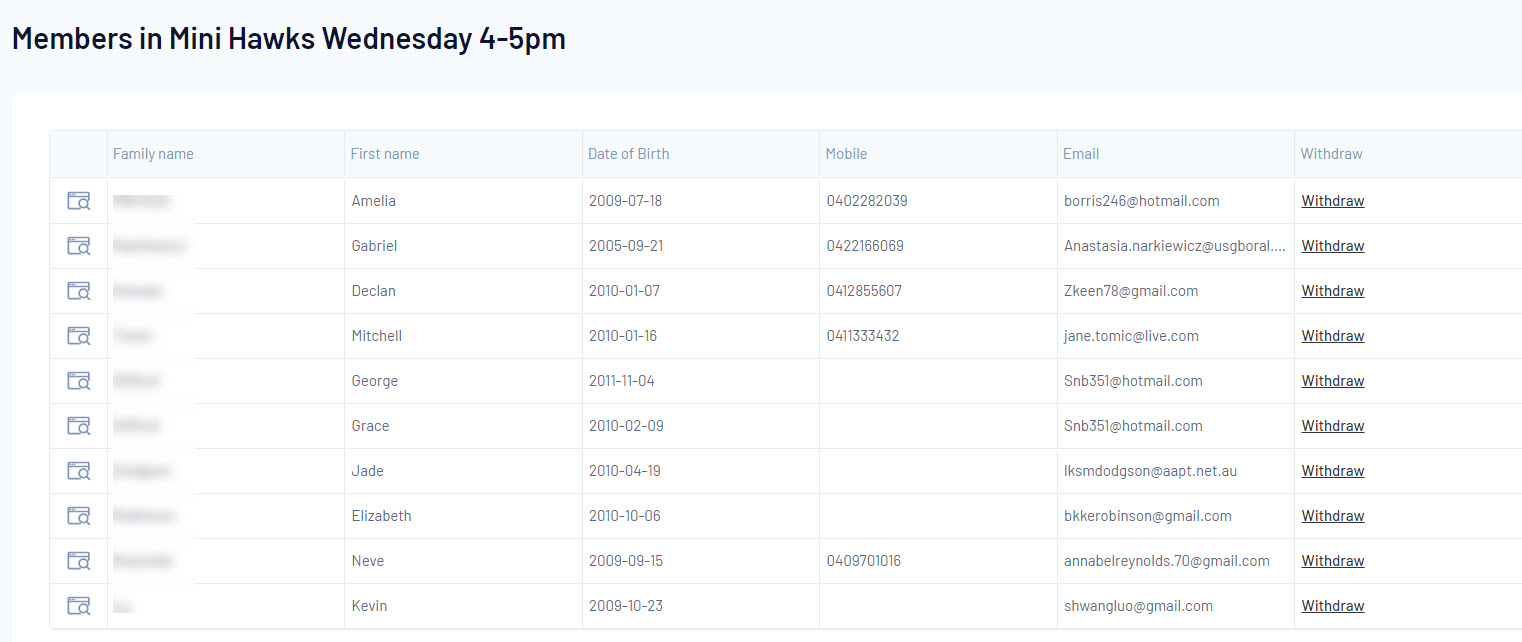1522x642 pixels.
Task: Select the Withdraw link in Kevin's row
Action: [1333, 606]
